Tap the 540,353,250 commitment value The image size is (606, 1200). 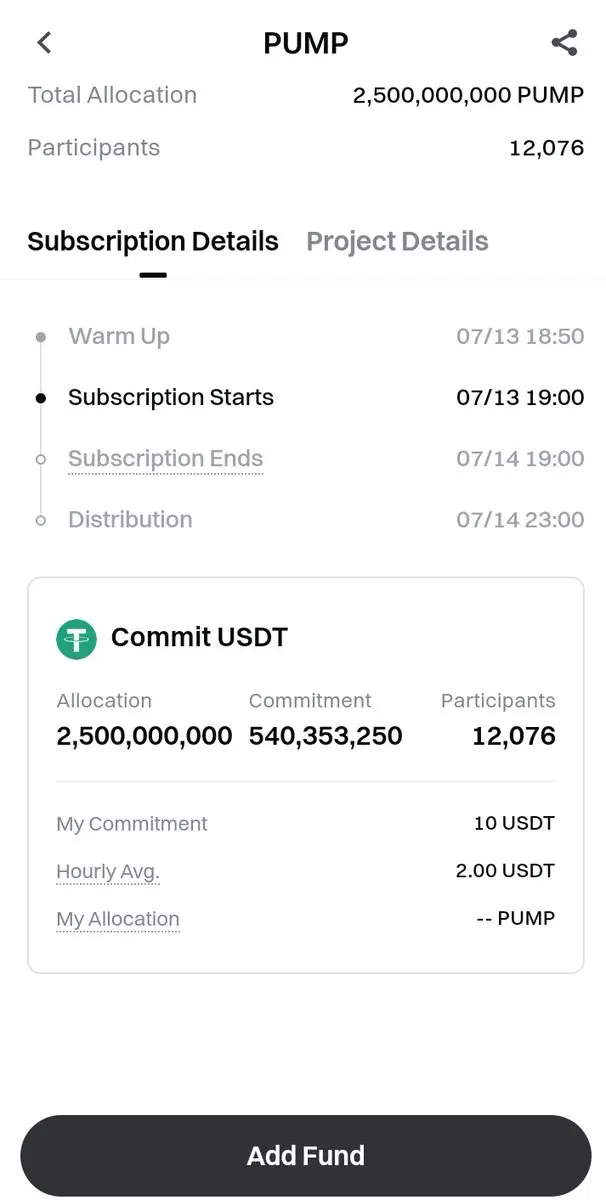(325, 736)
